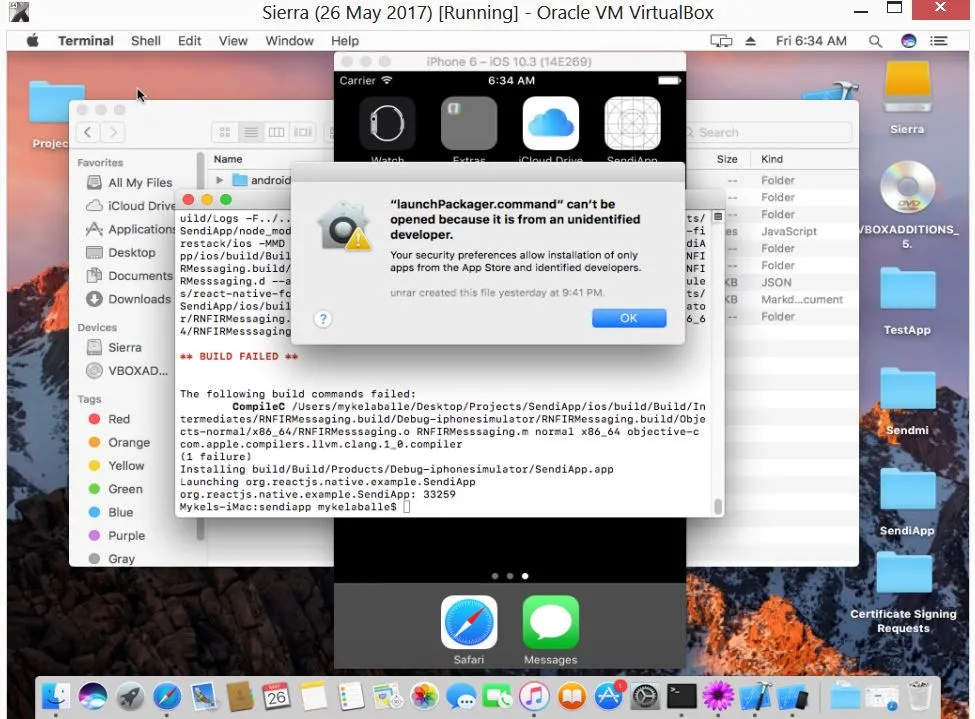Expand the android folder in Finder

click(219, 180)
